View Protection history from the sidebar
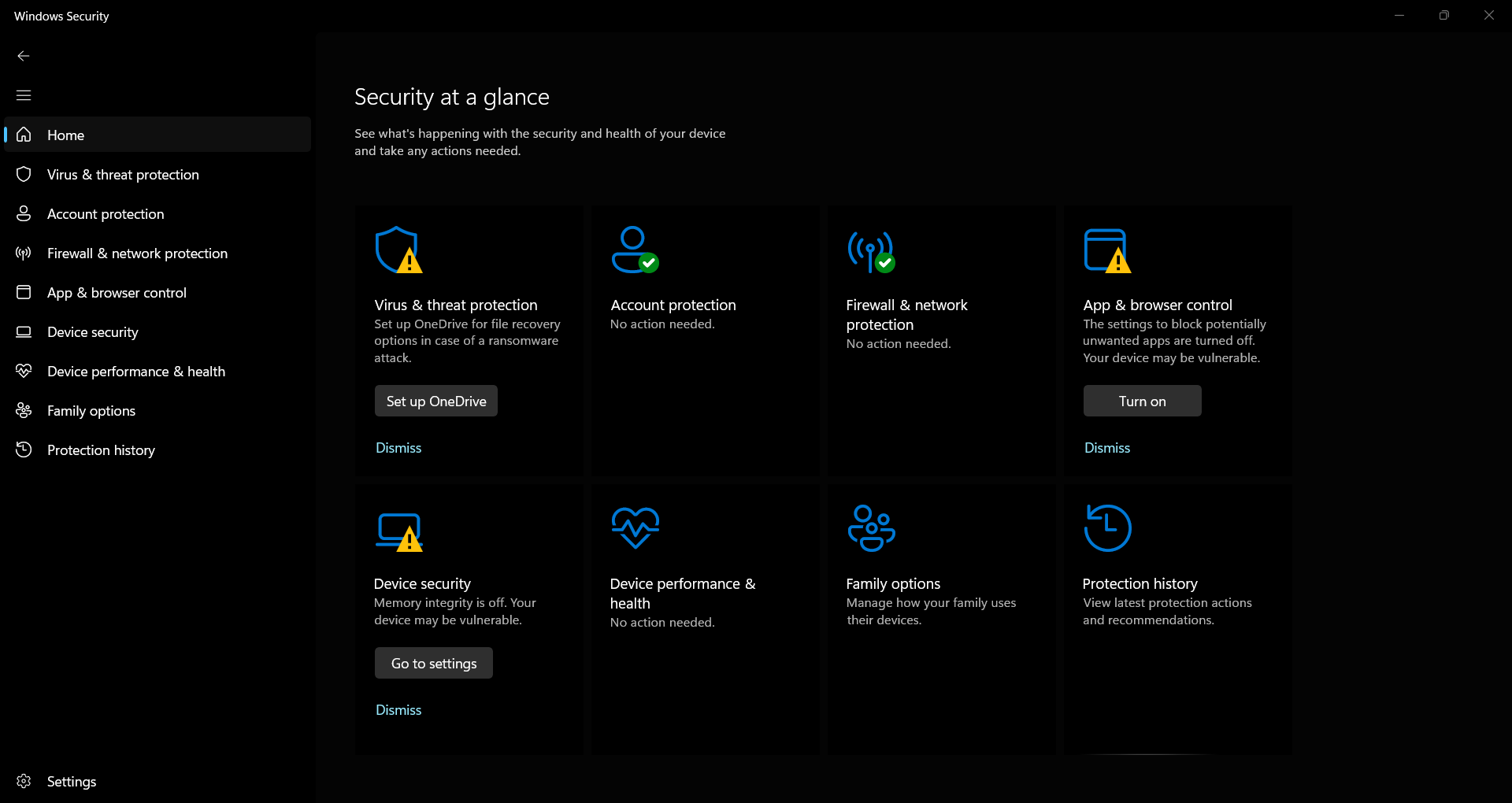This screenshot has height=803, width=1512. tap(157, 450)
